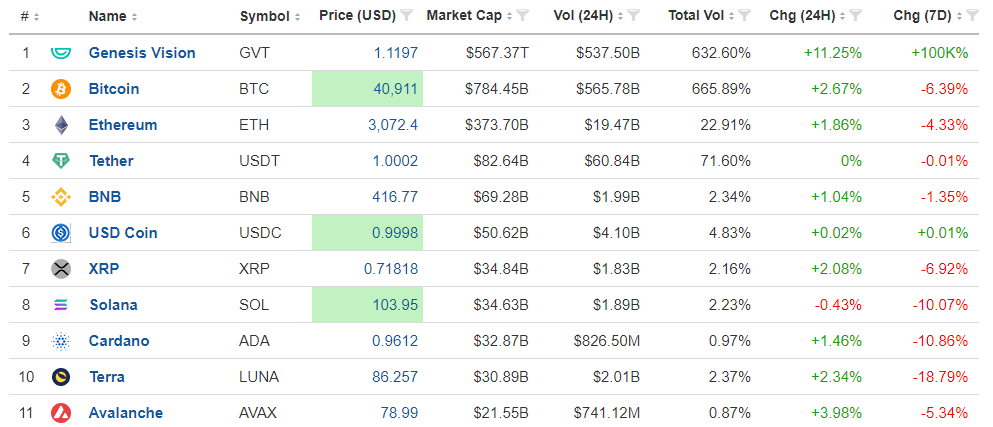Click the Genesis Vision coin logo
The image size is (993, 427).
pyautogui.click(x=61, y=53)
